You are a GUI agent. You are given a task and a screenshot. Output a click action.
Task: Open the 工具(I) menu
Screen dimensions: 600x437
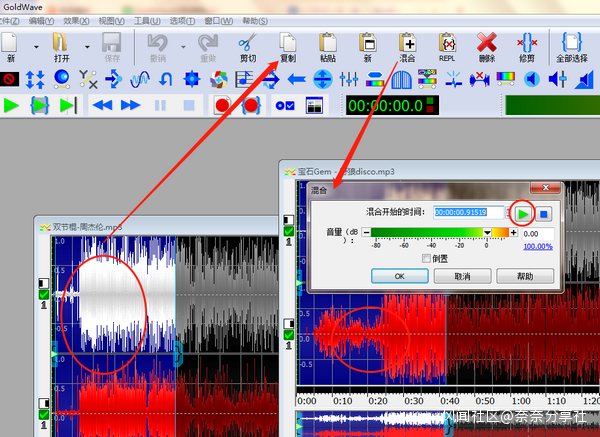tap(147, 20)
